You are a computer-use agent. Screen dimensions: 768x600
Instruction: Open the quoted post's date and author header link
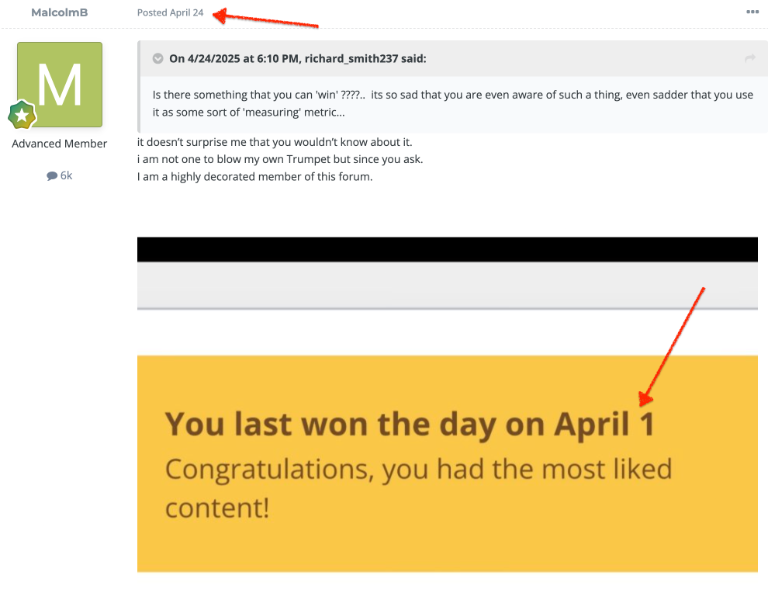(298, 59)
